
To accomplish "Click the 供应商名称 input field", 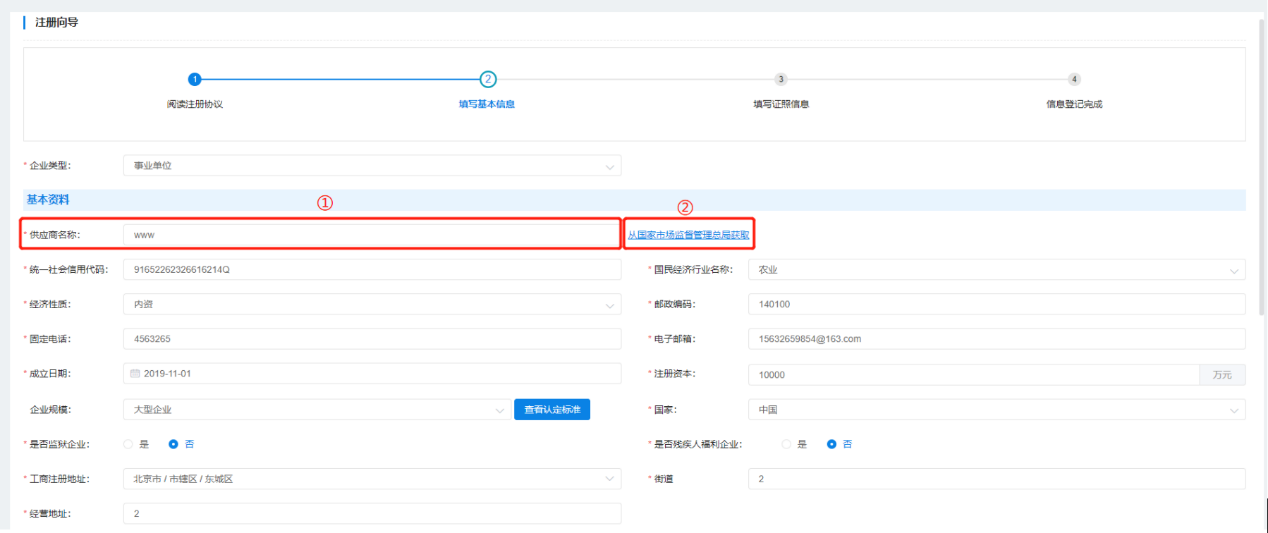I will (x=371, y=235).
